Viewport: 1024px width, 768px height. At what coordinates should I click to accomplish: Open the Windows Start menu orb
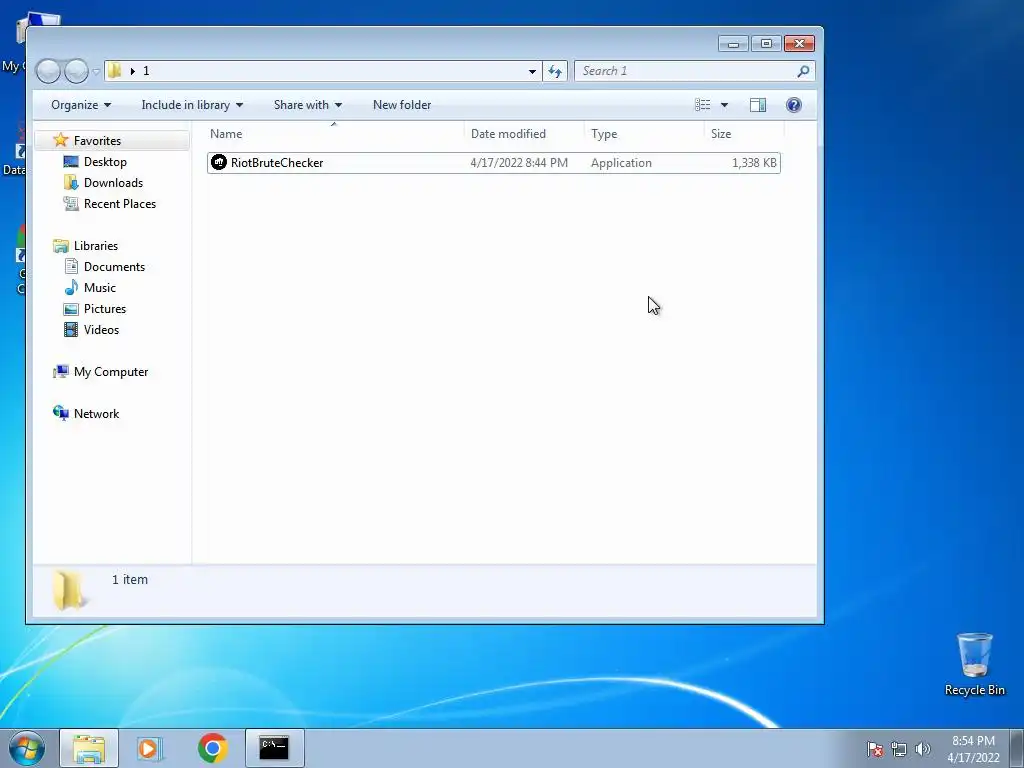tap(27, 748)
